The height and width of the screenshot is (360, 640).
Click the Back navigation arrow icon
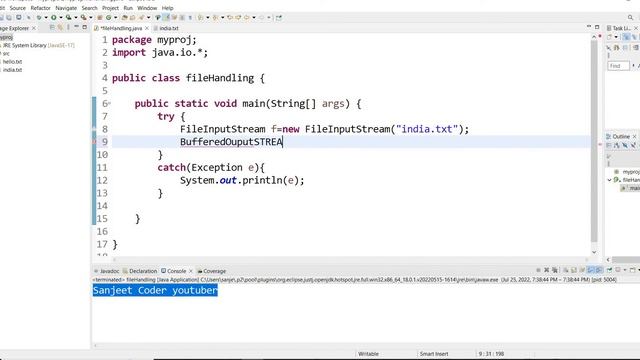pyautogui.click(x=246, y=18)
